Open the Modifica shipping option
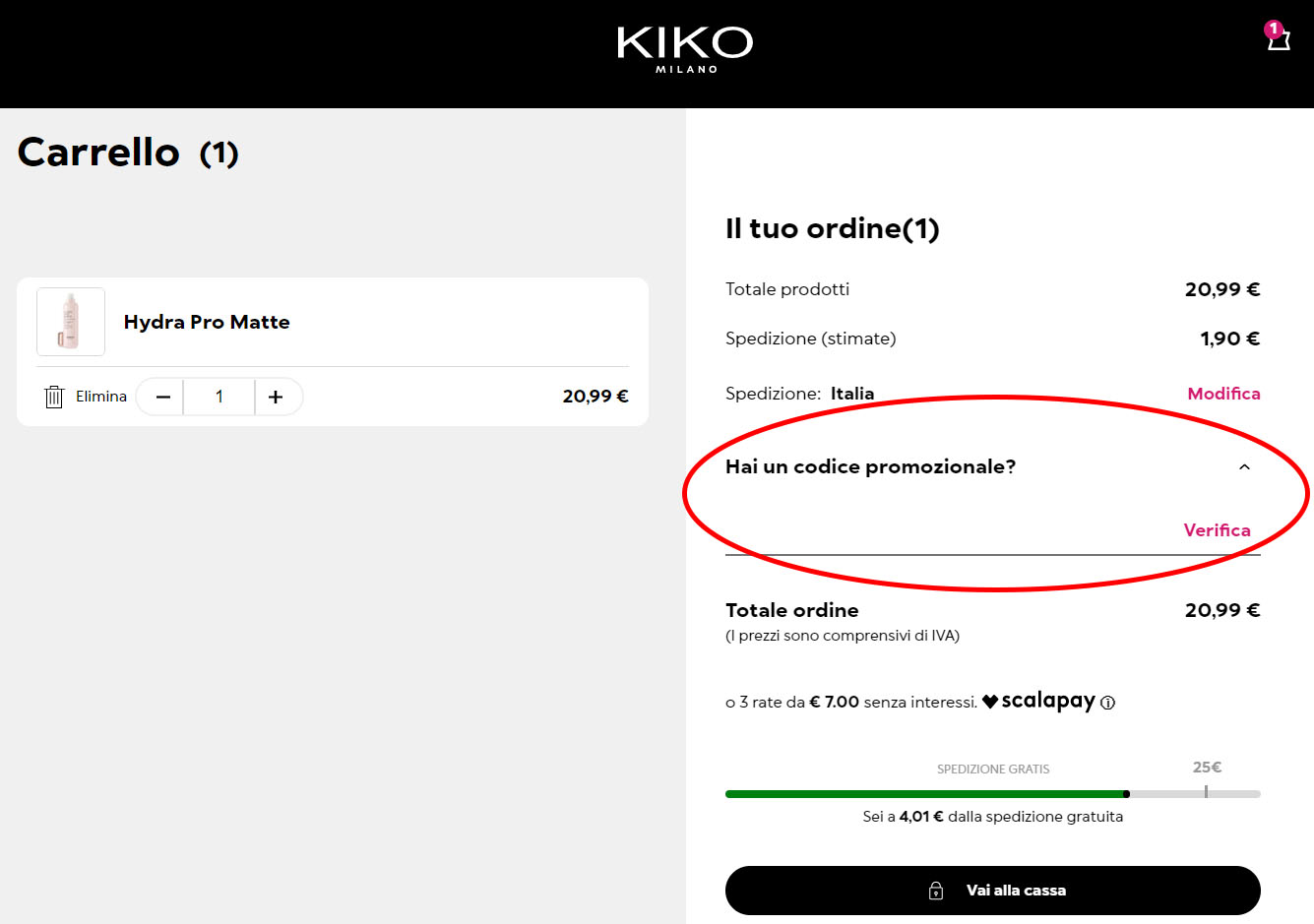 (x=1223, y=393)
